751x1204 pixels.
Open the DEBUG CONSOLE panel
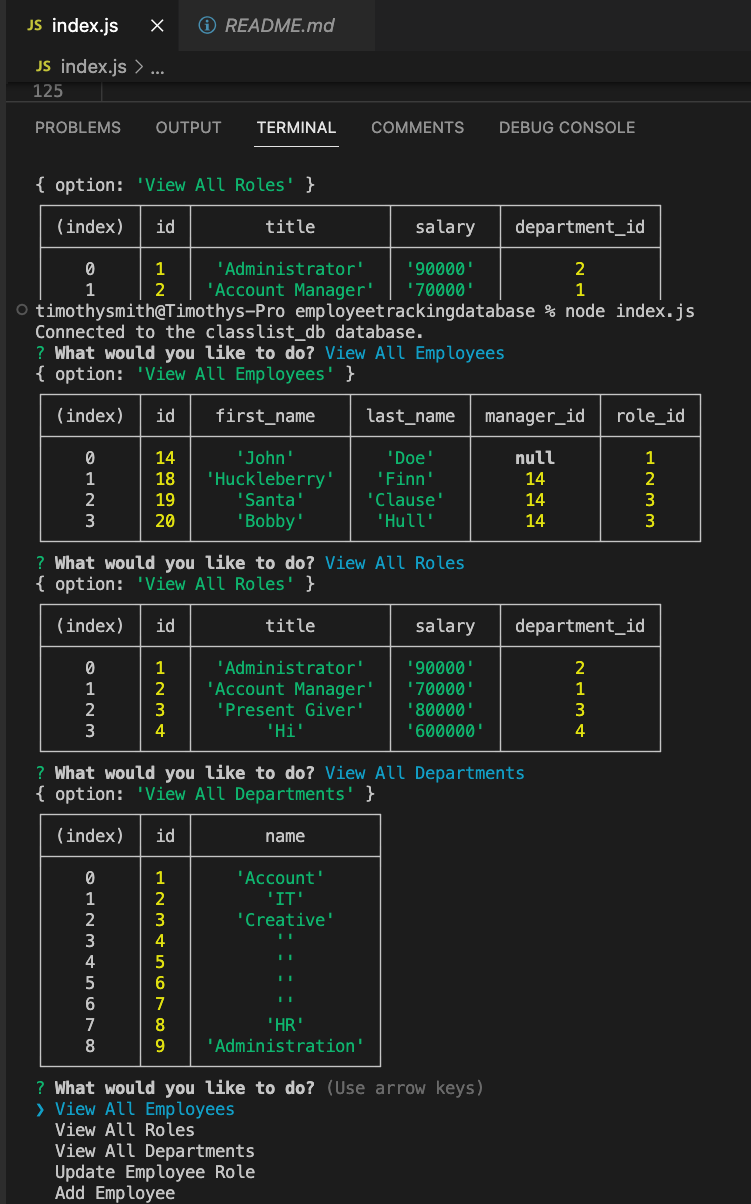566,127
